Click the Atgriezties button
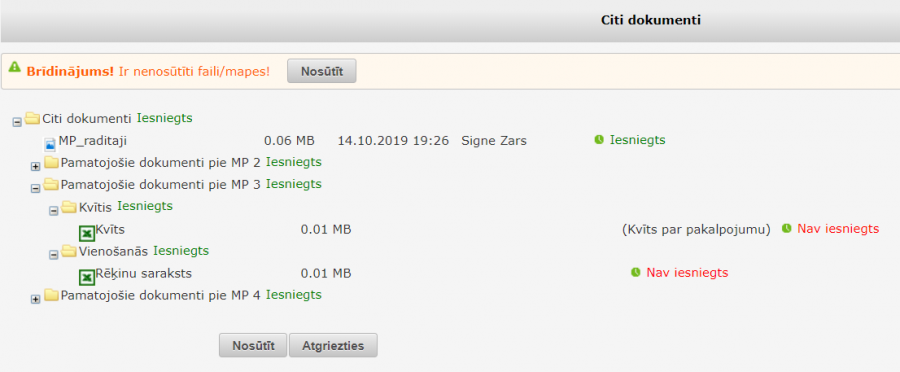 pos(333,346)
